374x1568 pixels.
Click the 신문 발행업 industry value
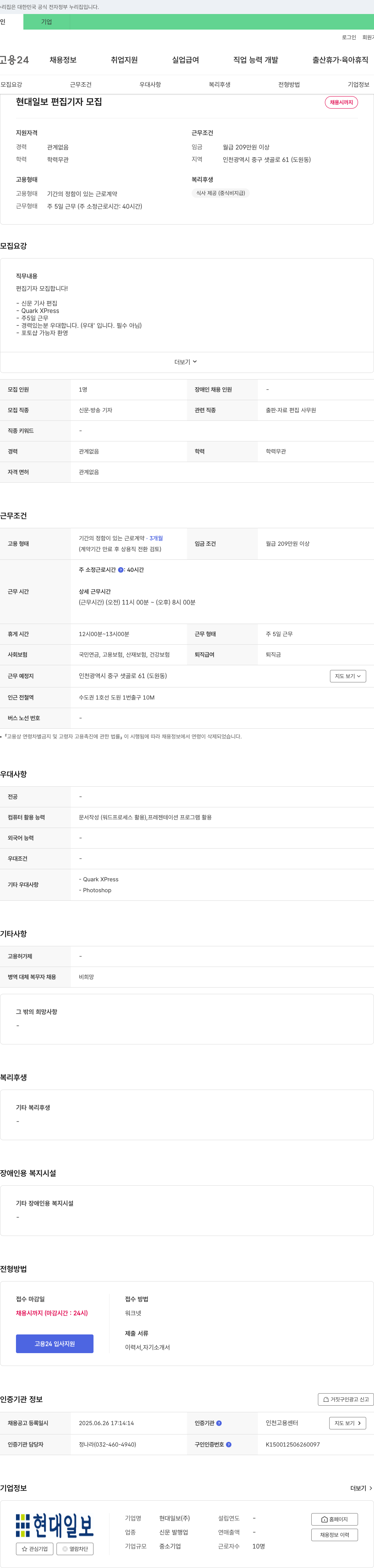click(174, 1532)
